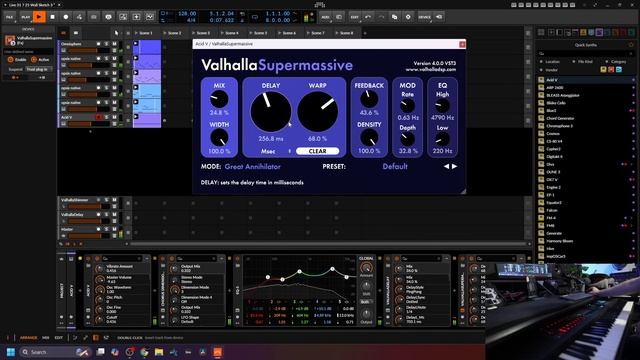Arm global Record in the transport bar
Viewport: 640px width, 360px height.
pyautogui.click(x=66, y=17)
